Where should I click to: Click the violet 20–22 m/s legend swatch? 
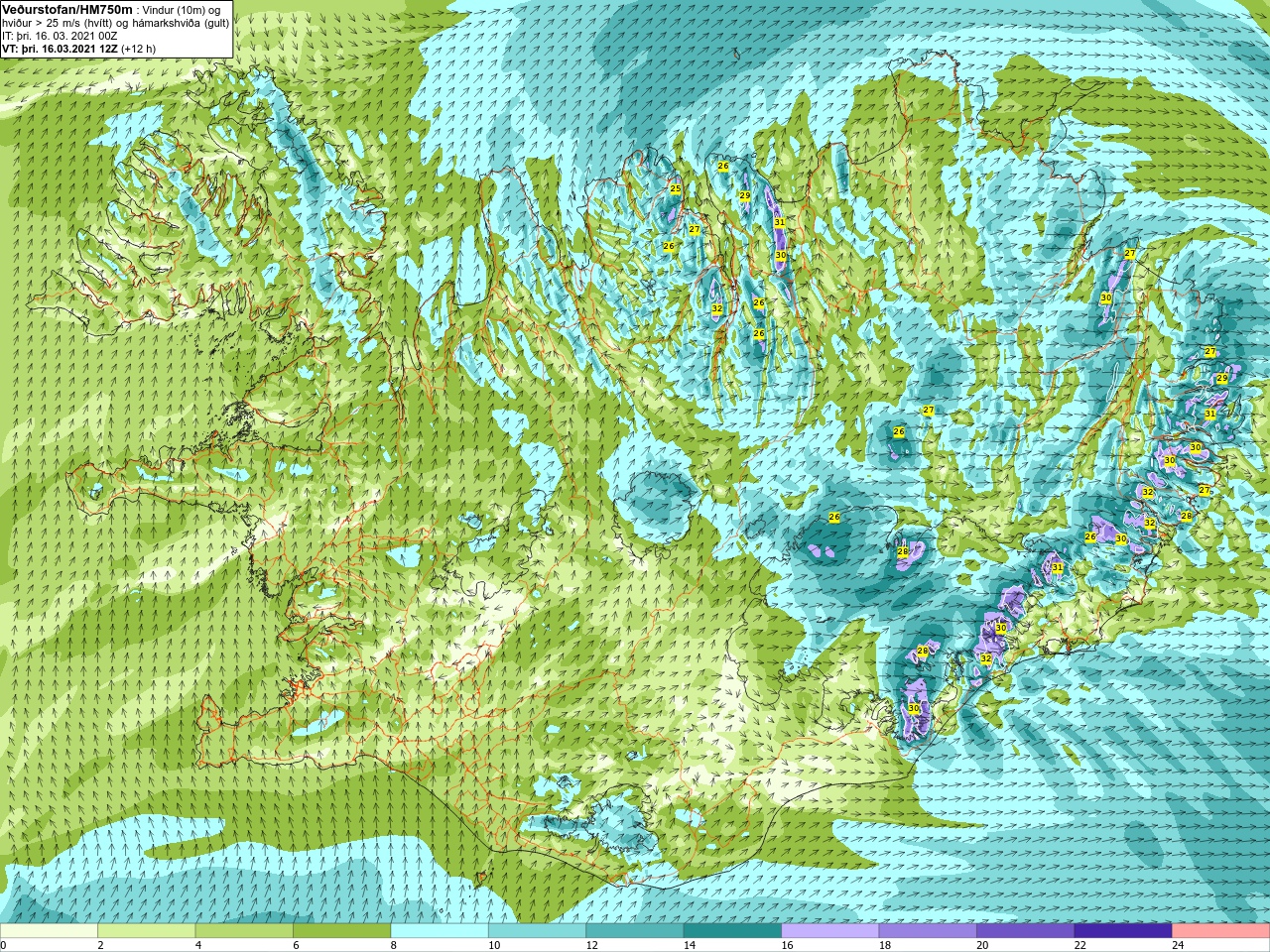tap(1026, 931)
